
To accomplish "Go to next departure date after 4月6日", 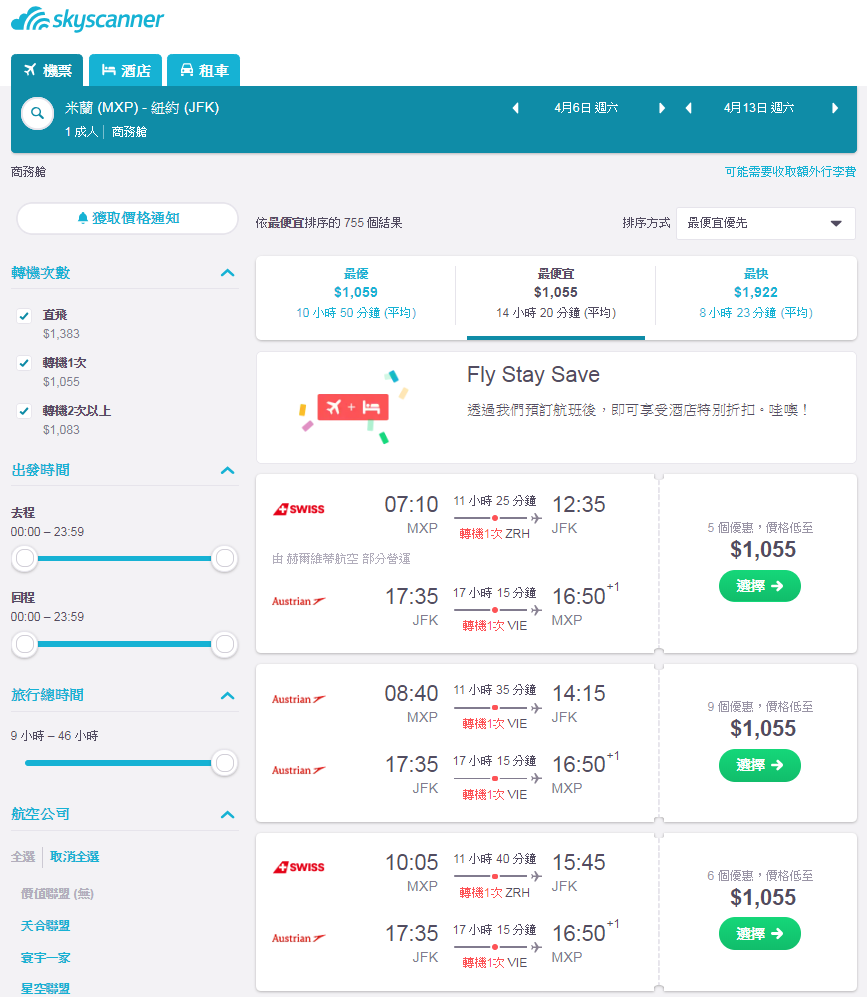I will tap(662, 108).
